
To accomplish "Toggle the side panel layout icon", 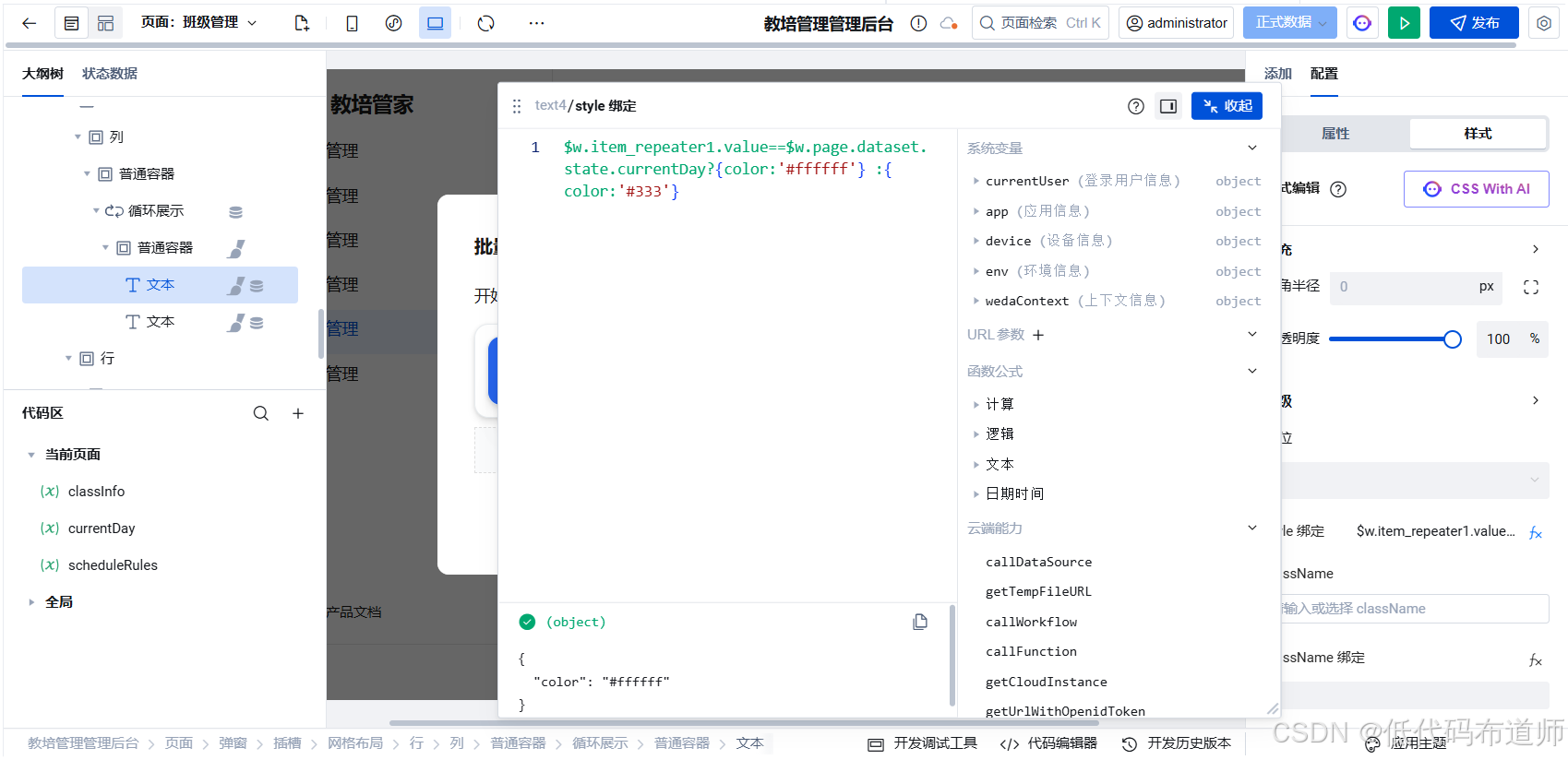I will (x=1168, y=106).
